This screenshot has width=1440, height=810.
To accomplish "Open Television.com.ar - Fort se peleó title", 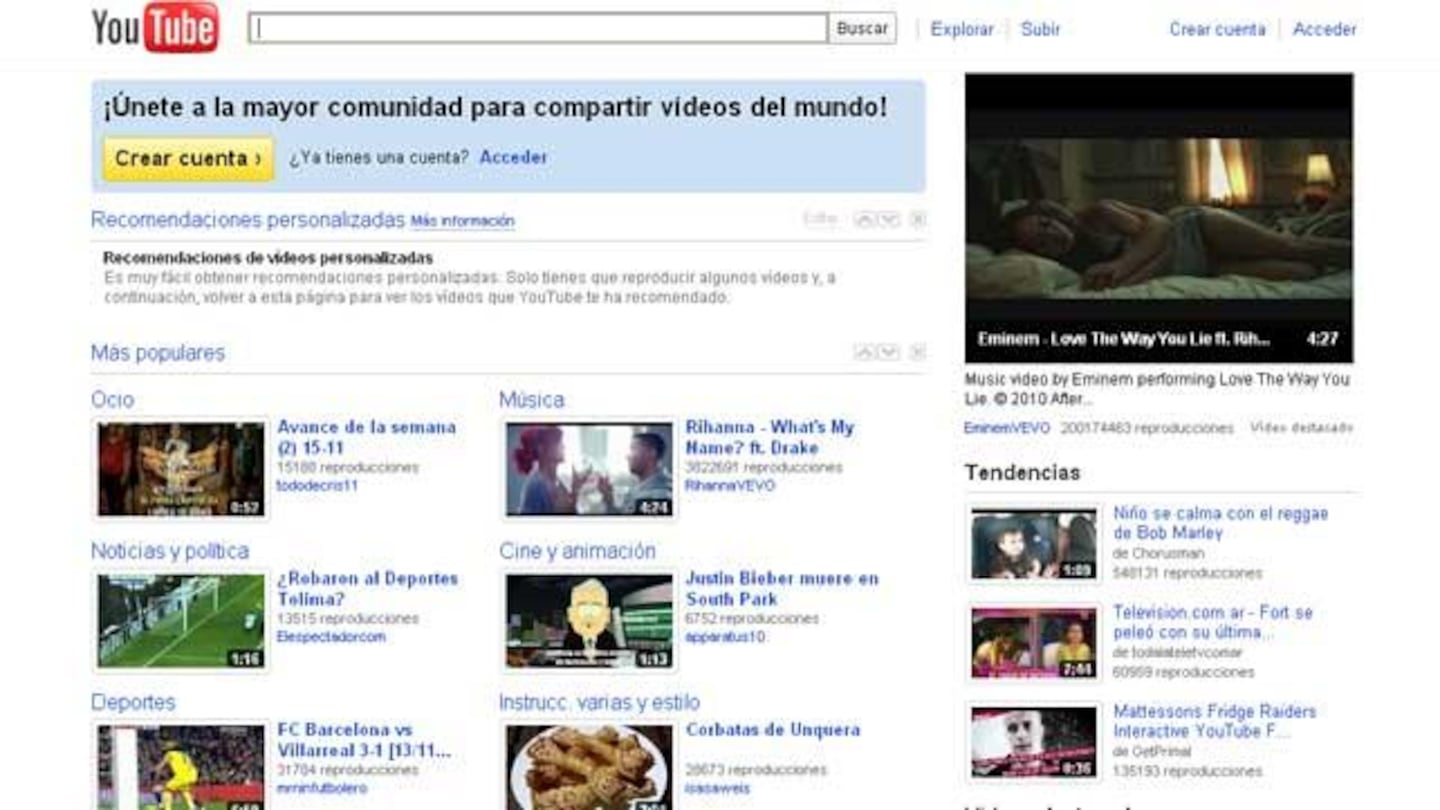I will pyautogui.click(x=1213, y=622).
